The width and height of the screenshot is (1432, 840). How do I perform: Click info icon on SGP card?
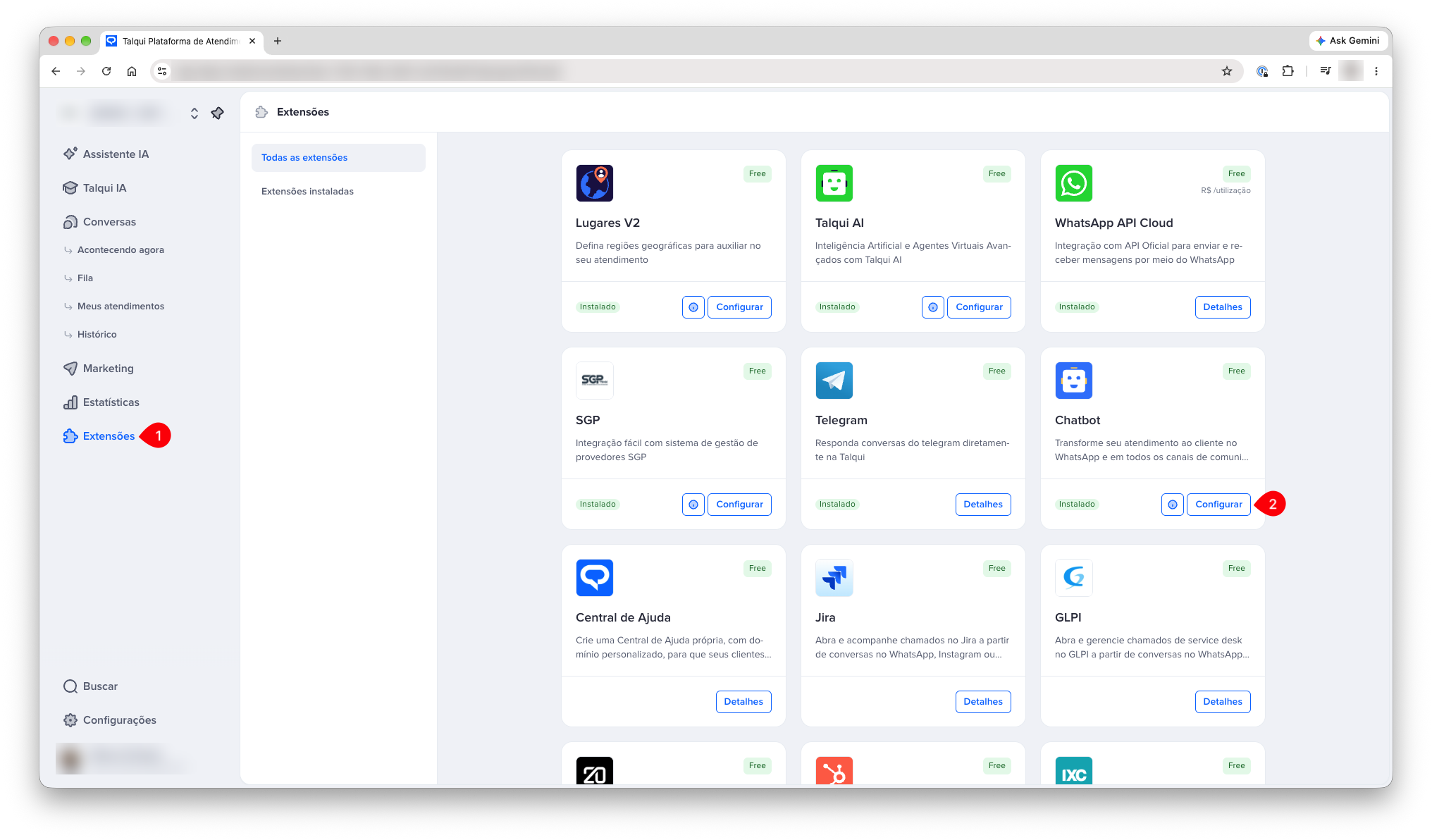(693, 504)
